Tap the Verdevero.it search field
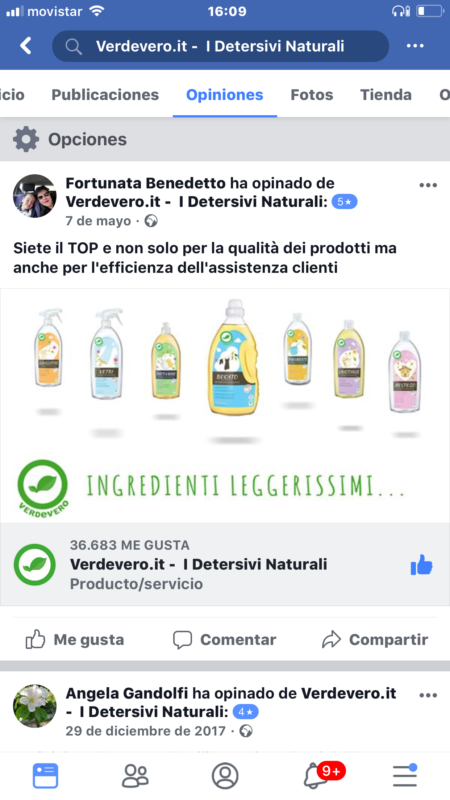 [220, 46]
